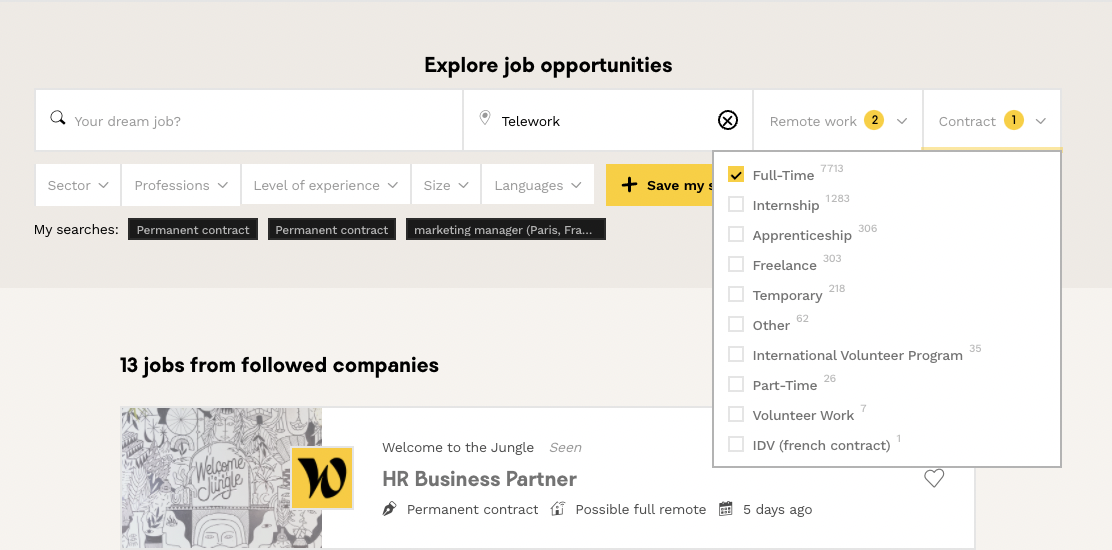
Task: Open the Level of experience dropdown
Action: click(x=325, y=185)
